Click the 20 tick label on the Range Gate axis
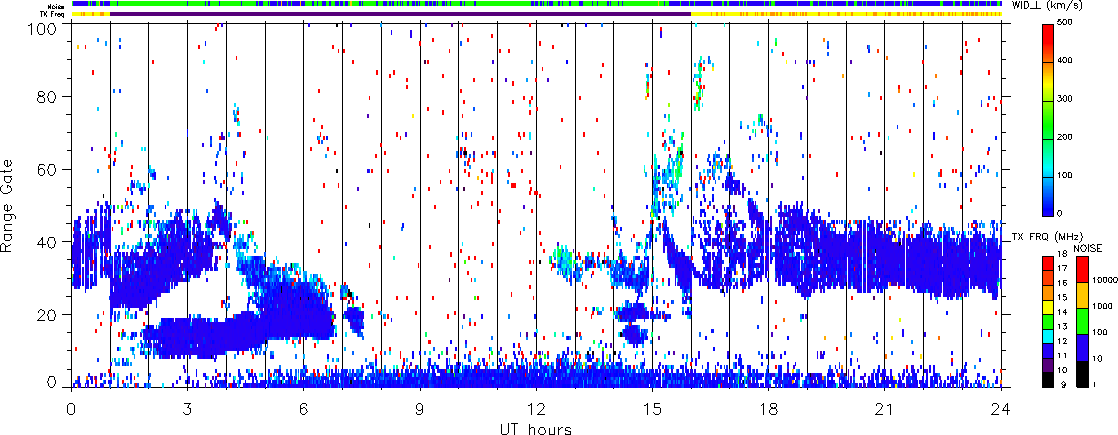This screenshot has height=435, width=1118. [x=47, y=314]
